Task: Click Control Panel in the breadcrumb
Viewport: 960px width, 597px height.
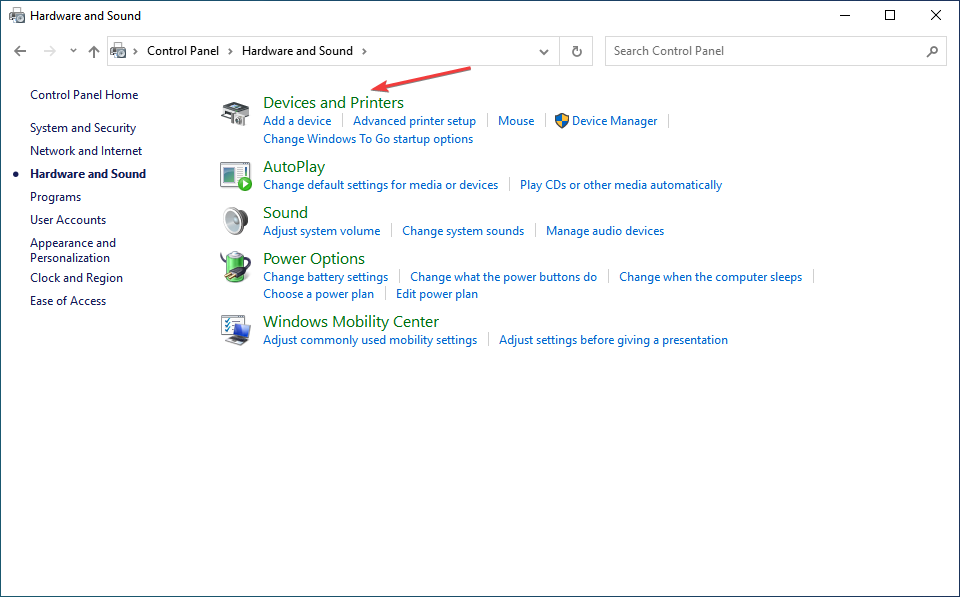Action: pyautogui.click(x=182, y=51)
